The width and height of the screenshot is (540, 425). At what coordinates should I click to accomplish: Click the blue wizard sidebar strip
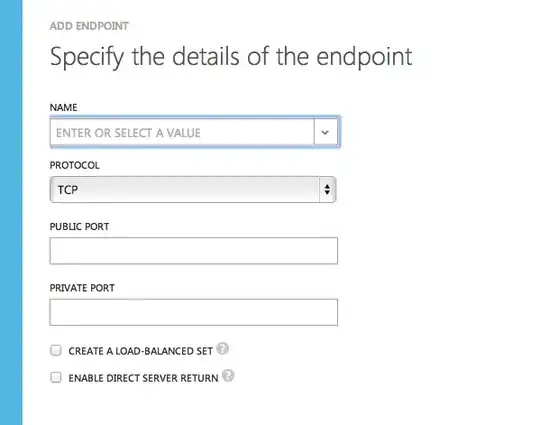coord(11,212)
